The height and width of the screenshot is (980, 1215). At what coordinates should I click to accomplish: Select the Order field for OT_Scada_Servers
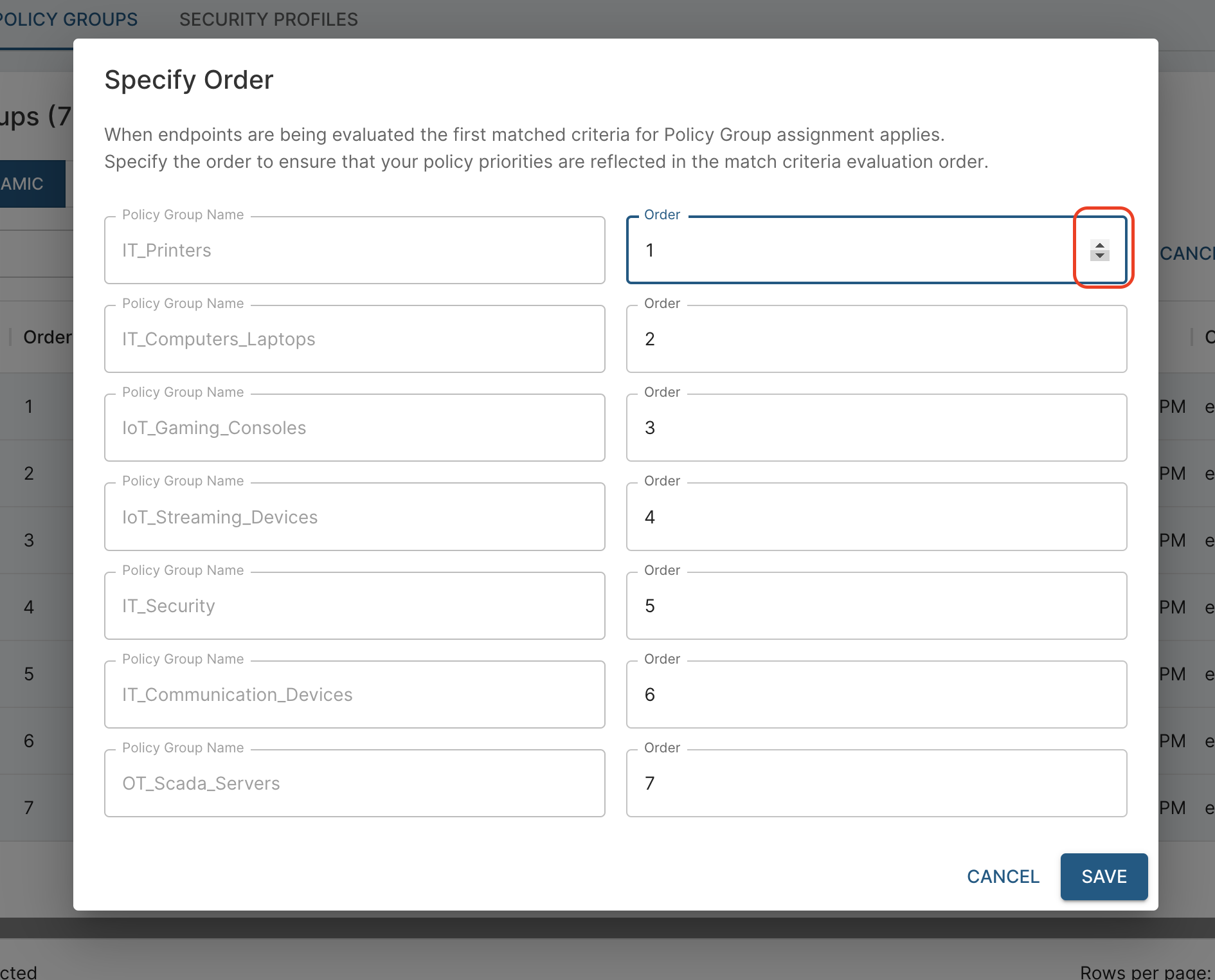[876, 783]
